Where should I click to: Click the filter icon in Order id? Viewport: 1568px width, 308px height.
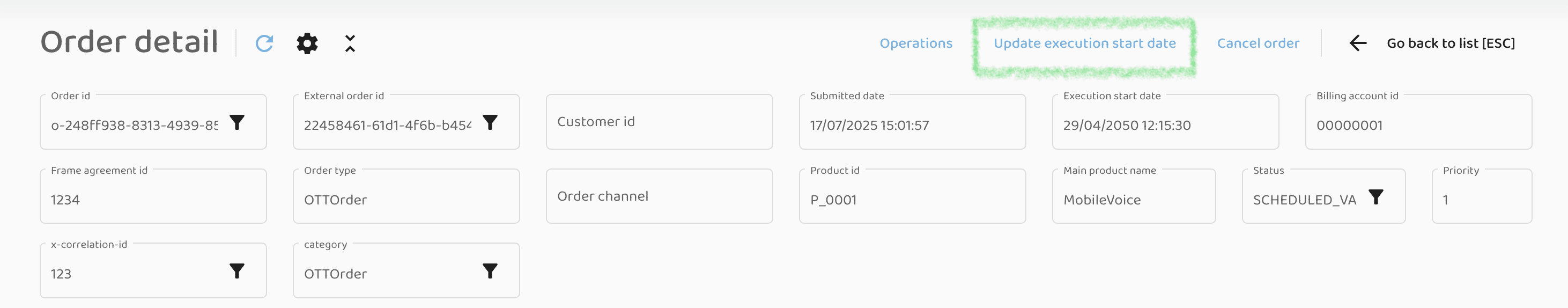[237, 122]
